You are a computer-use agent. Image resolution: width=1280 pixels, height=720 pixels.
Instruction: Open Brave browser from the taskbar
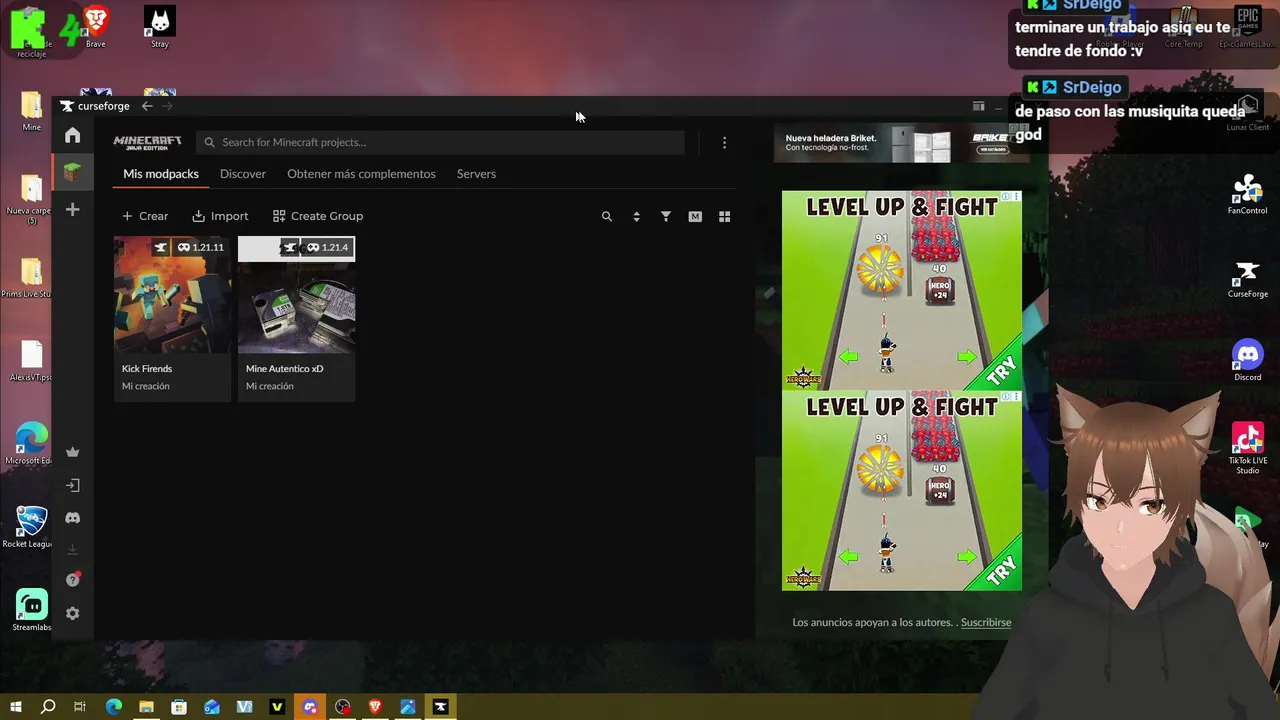tap(375, 707)
